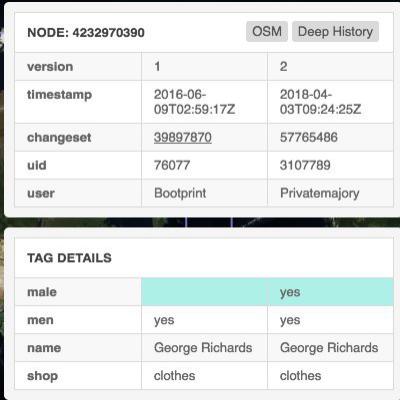This screenshot has width=400, height=400.
Task: Select user Privatemajory cell
Action: (330, 193)
